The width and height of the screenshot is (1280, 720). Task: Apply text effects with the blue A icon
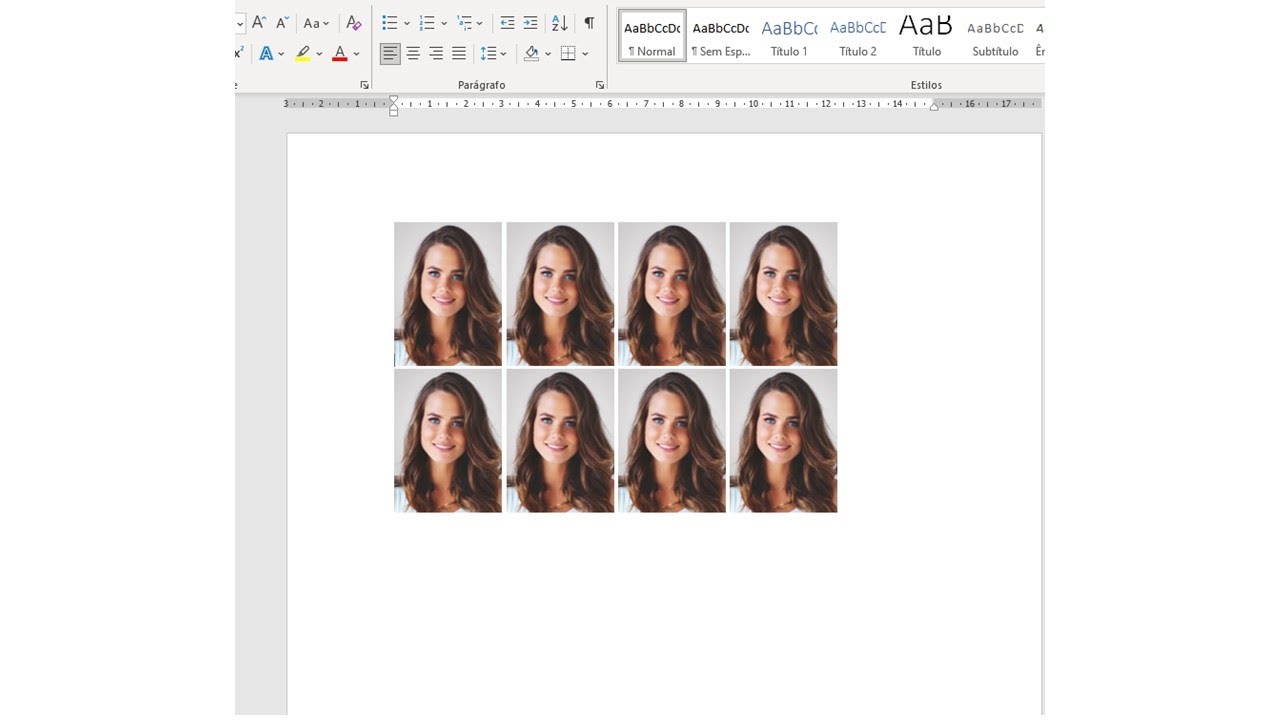tap(266, 54)
